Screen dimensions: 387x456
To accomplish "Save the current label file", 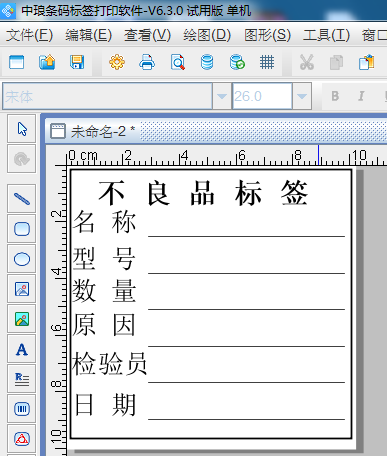I will tap(77, 62).
